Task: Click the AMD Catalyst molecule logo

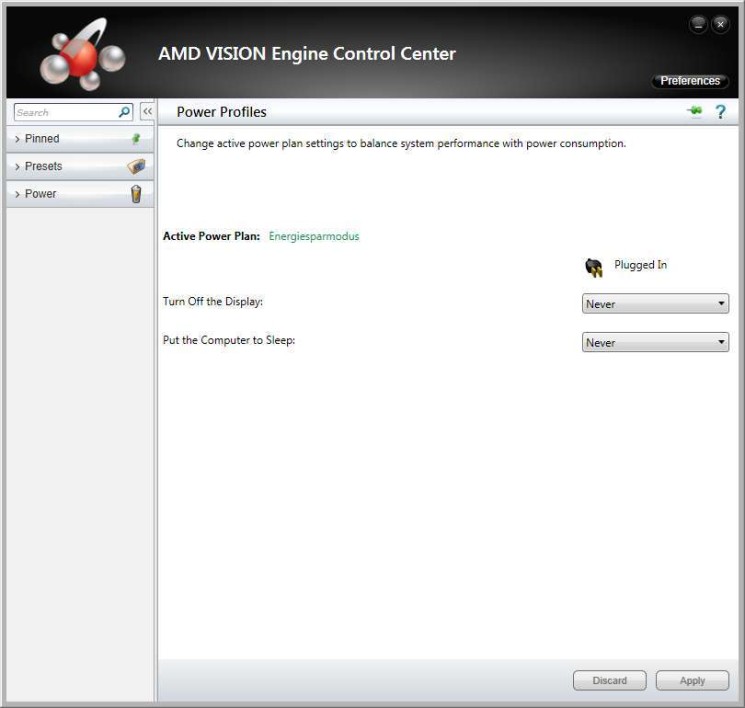Action: click(83, 55)
